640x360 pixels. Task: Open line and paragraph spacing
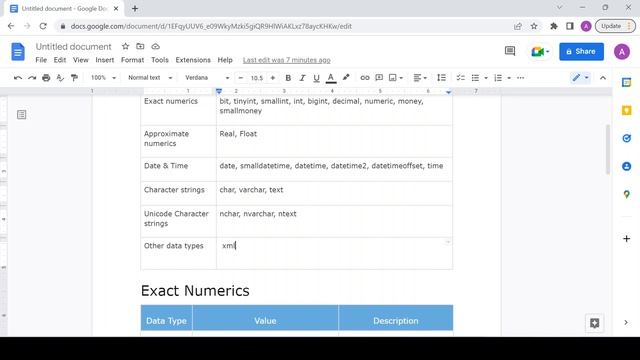[x=441, y=78]
